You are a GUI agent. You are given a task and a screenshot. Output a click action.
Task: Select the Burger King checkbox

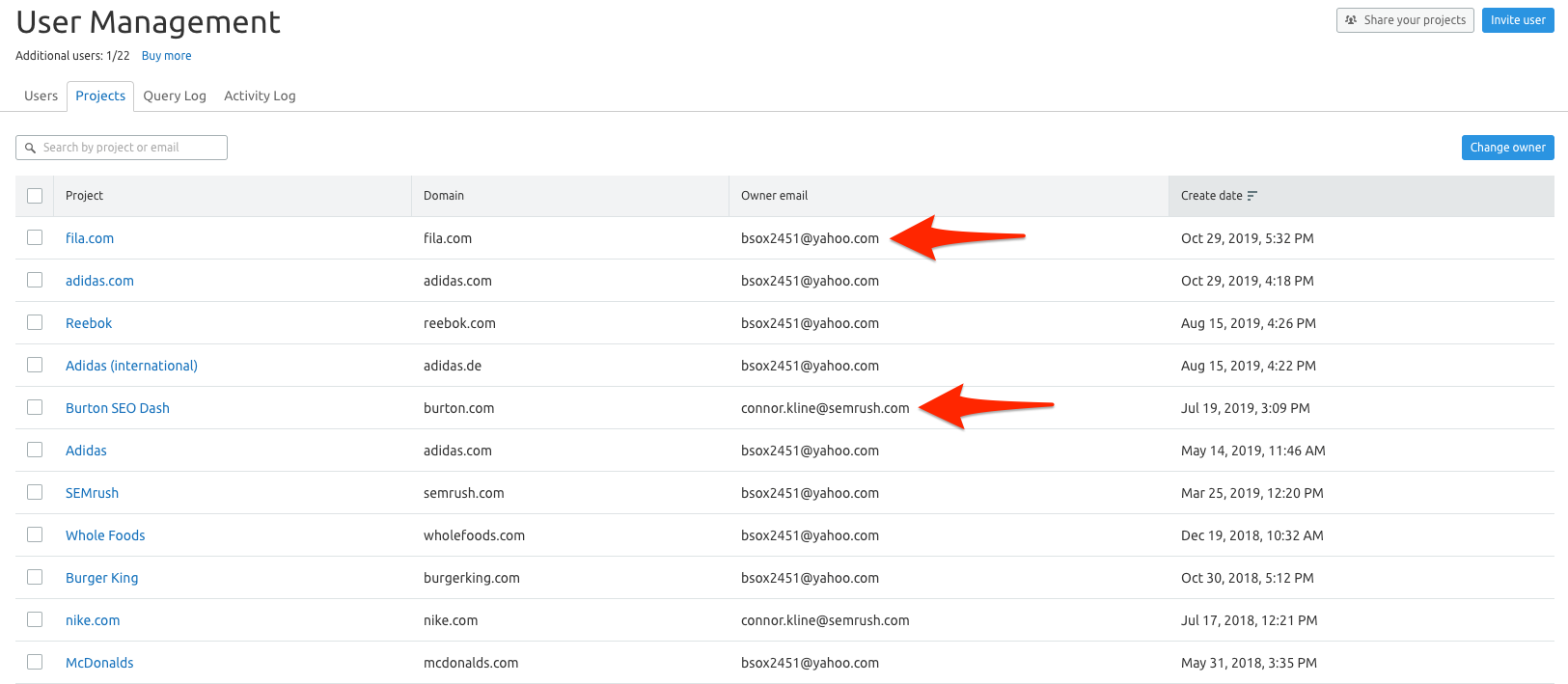[35, 577]
